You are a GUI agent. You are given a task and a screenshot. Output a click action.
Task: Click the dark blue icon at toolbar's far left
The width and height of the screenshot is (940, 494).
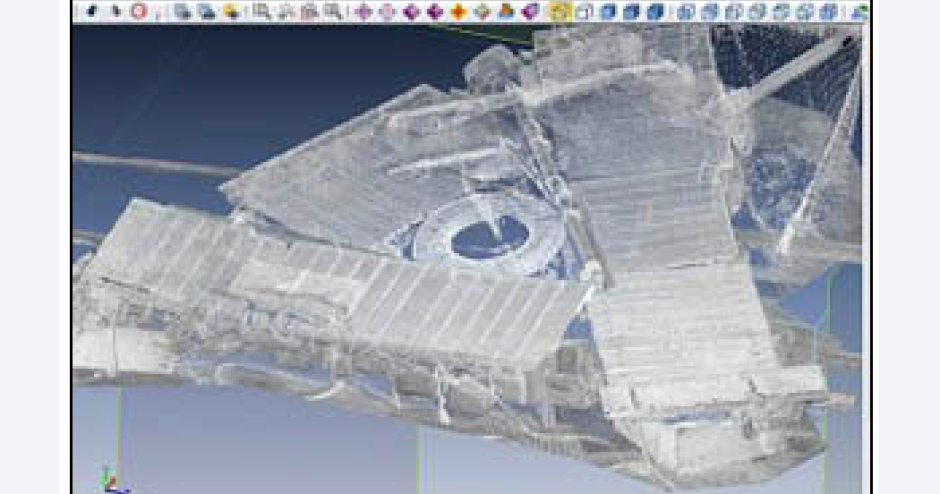click(x=91, y=11)
